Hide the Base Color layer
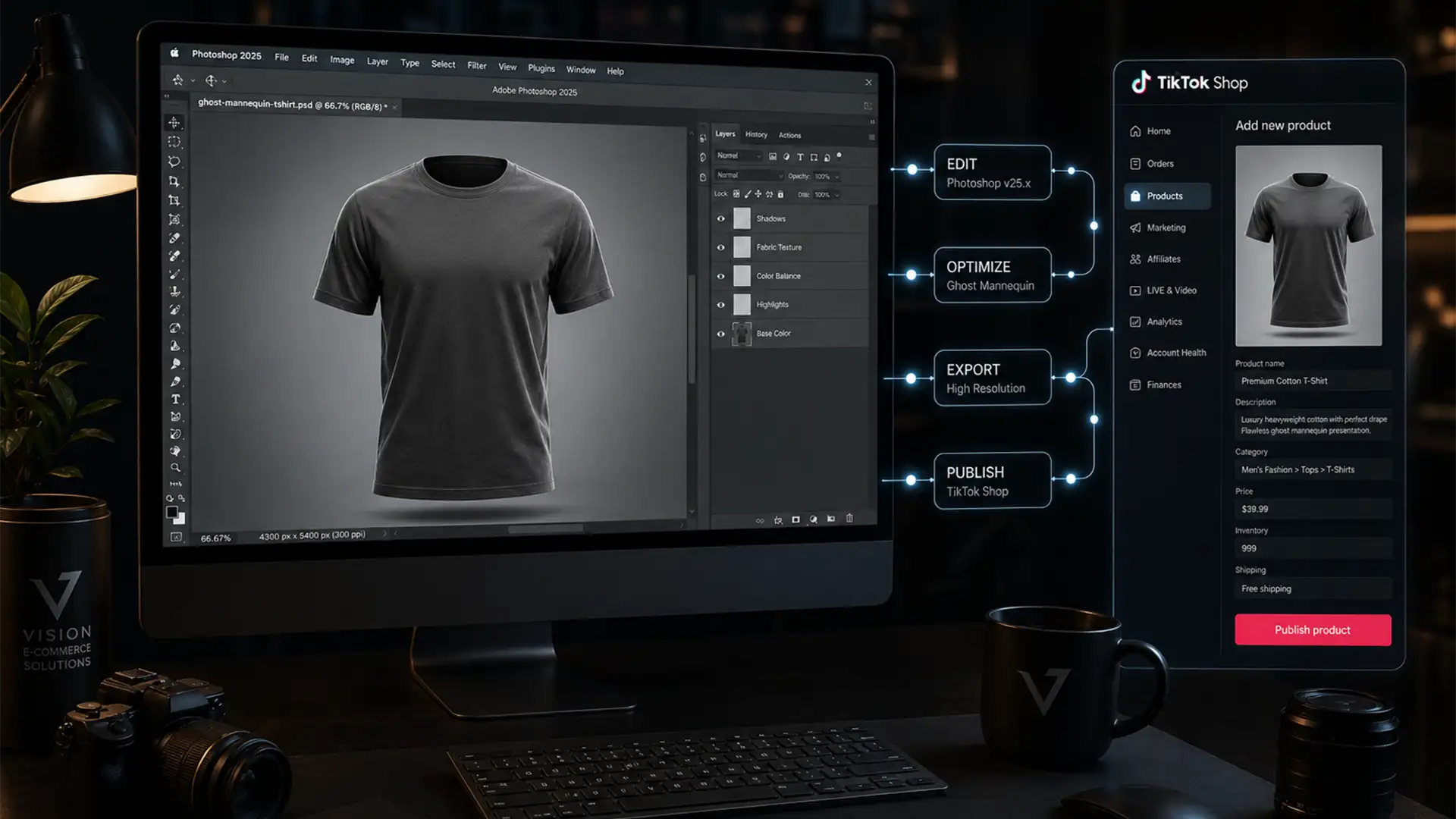1456x819 pixels. coord(721,334)
